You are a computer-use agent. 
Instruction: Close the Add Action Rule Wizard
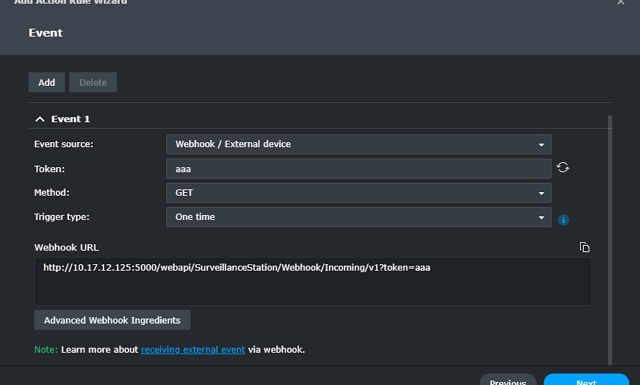(x=620, y=2)
